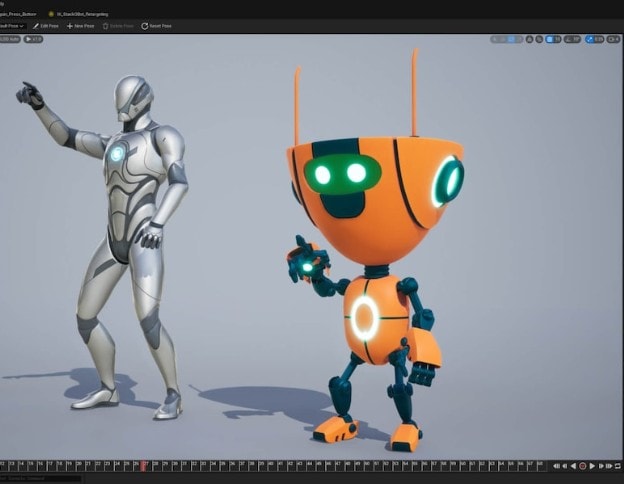The image size is (624, 484).
Task: Open the LOD Auto viewport menu
Action: [x=10, y=39]
